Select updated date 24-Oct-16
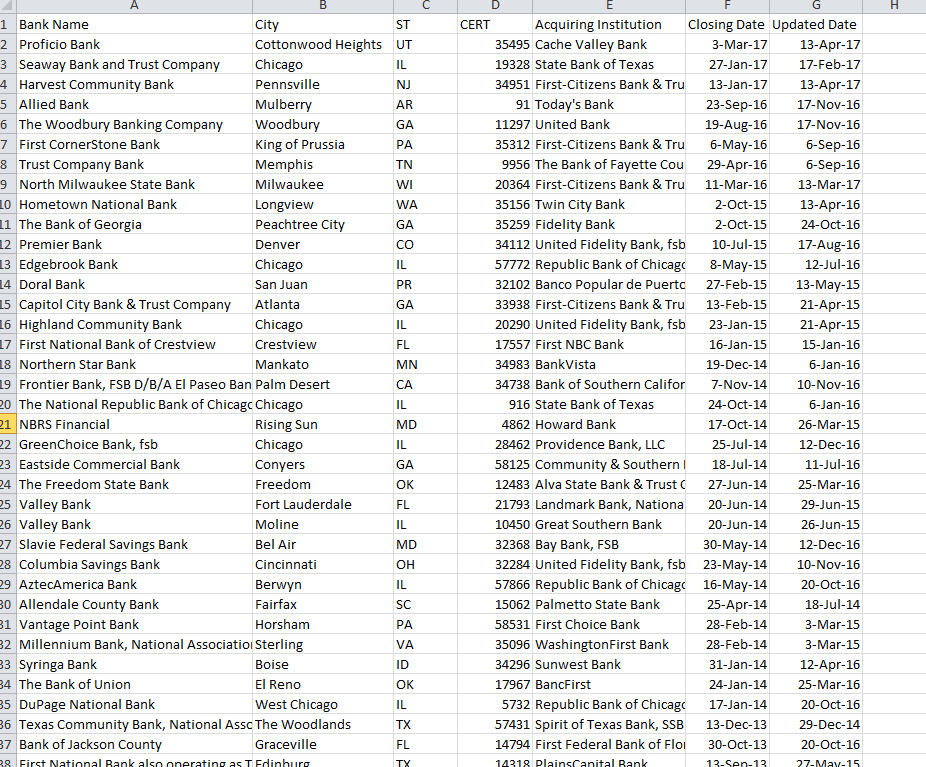 816,225
